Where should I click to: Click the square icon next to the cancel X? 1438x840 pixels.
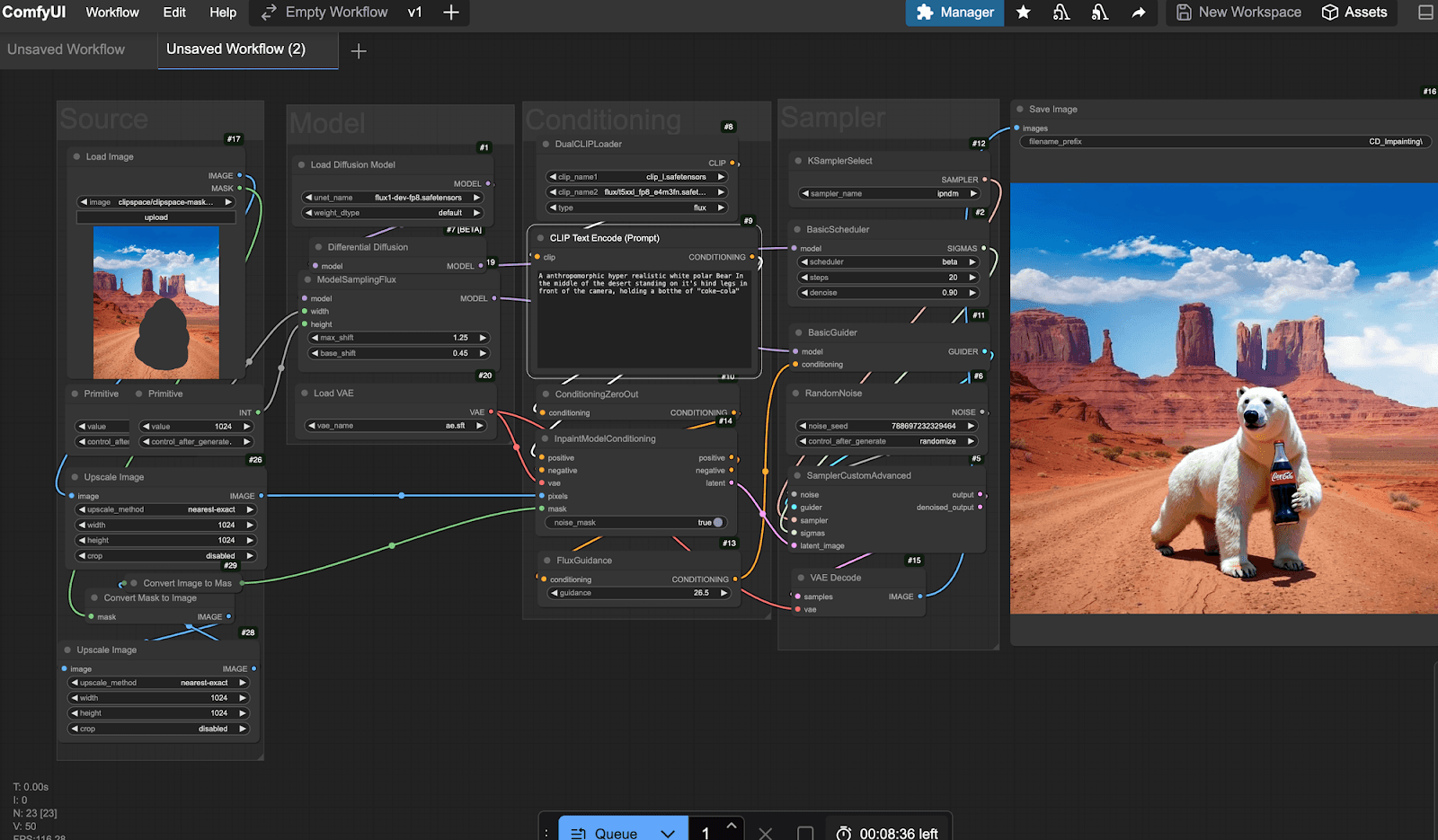click(x=805, y=833)
